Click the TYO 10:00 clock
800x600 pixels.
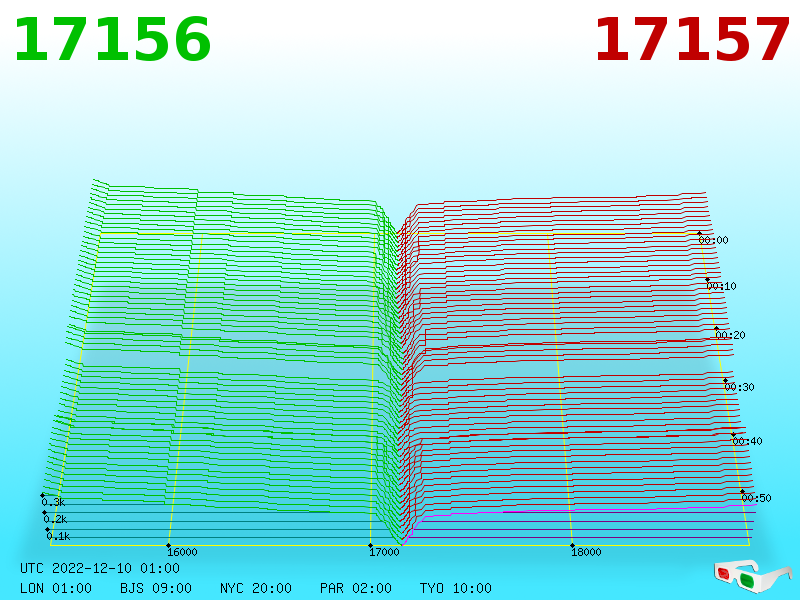456,588
